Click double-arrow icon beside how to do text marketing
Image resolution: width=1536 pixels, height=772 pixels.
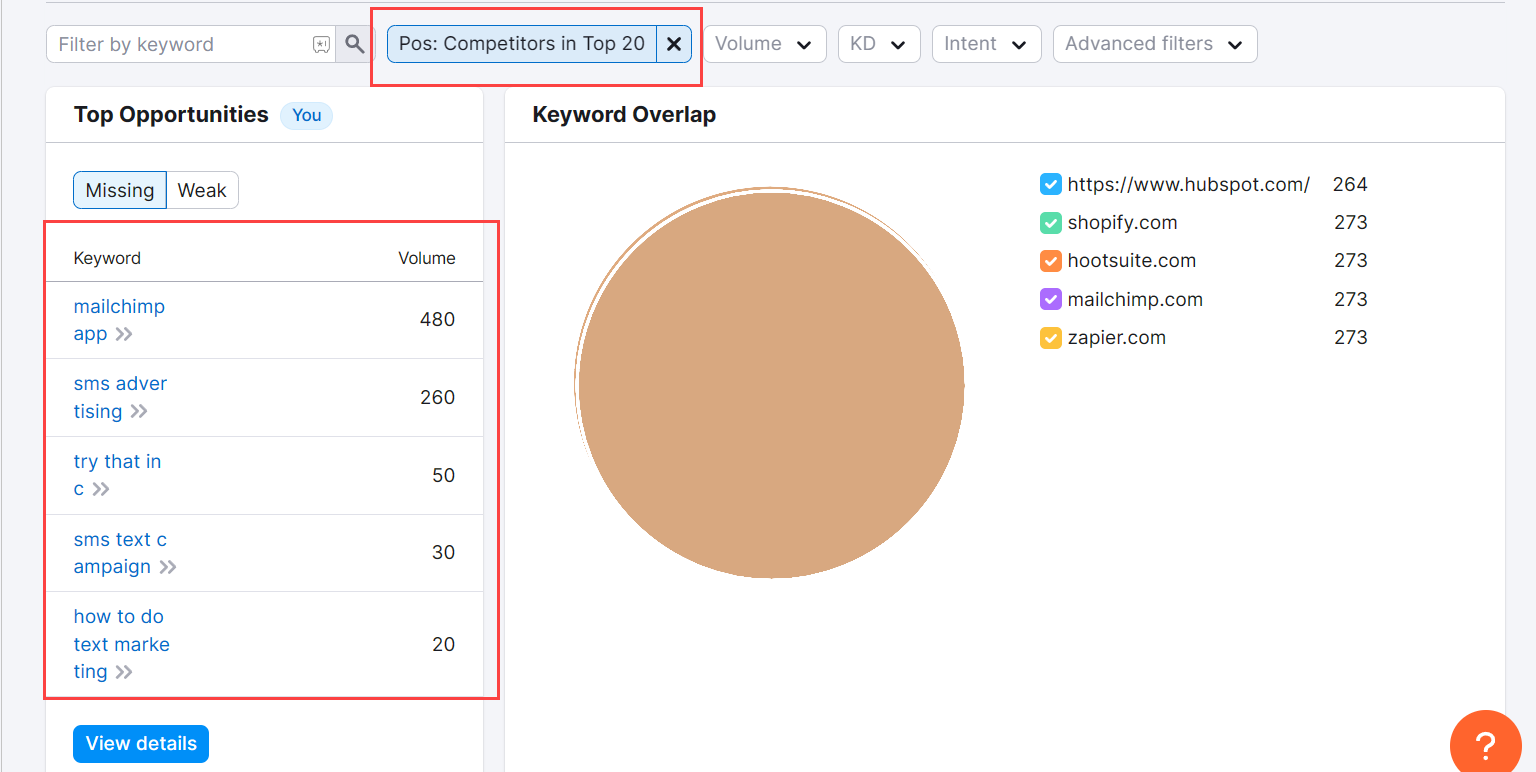[x=124, y=672]
